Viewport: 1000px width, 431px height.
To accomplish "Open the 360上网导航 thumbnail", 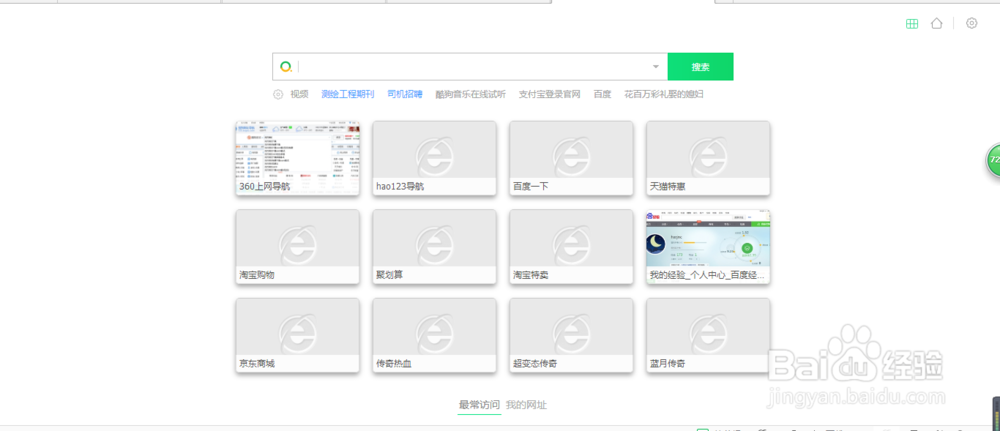I will click(x=297, y=158).
